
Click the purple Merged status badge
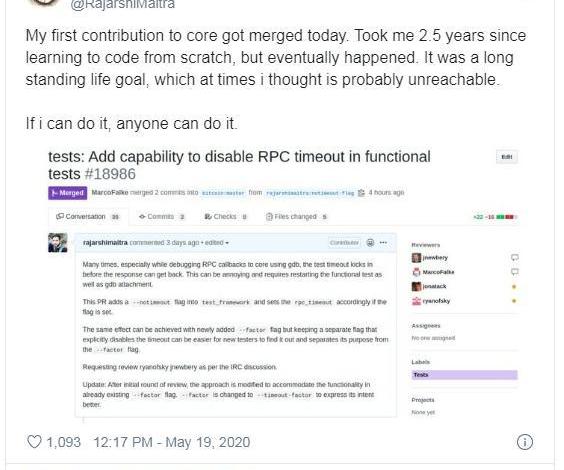[x=68, y=193]
